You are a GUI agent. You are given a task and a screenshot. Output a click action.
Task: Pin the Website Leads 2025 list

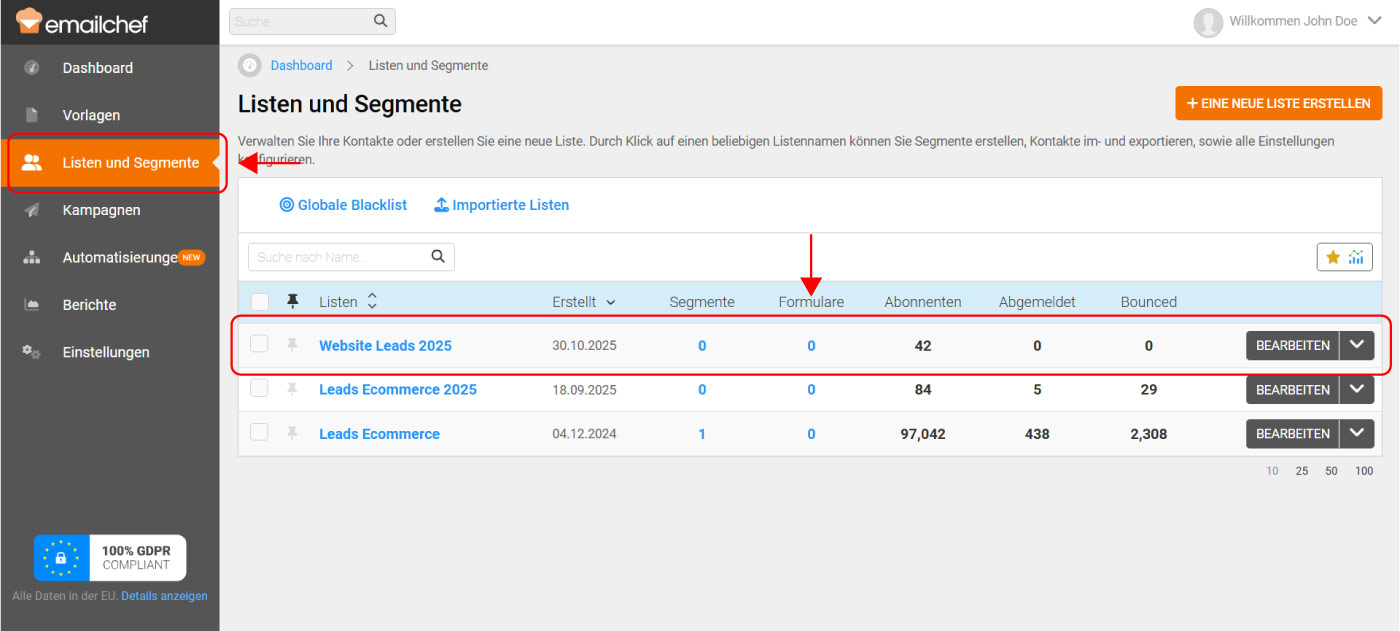(x=292, y=345)
